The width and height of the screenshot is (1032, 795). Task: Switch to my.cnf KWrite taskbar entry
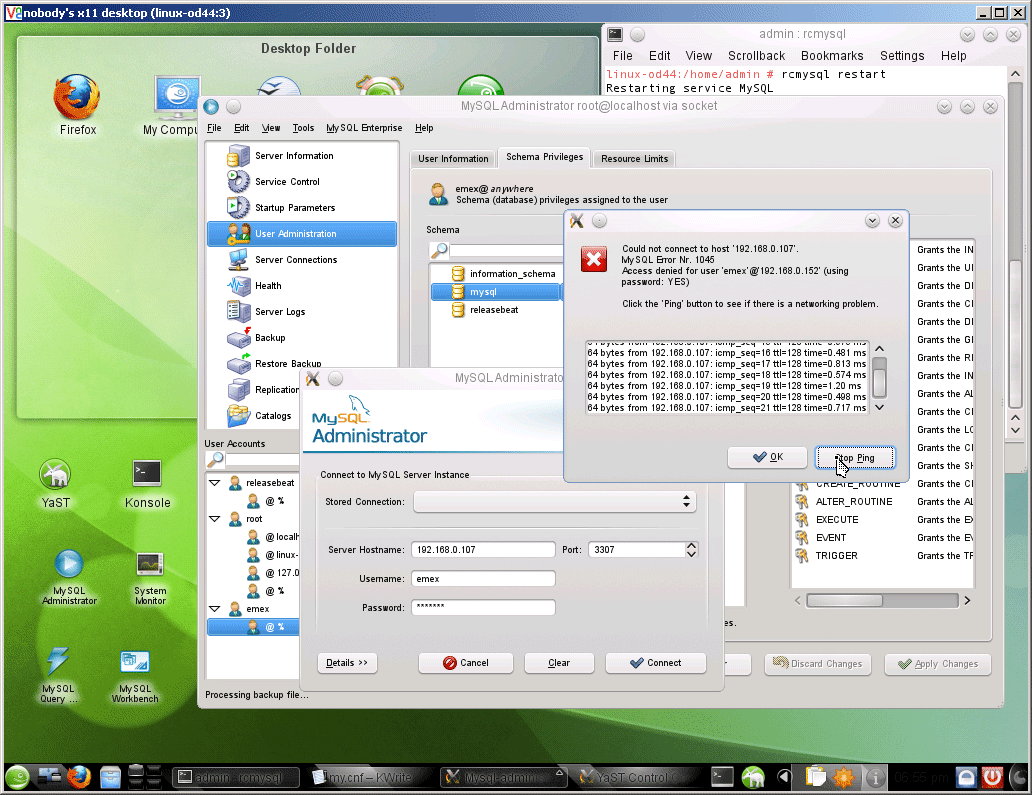(371, 777)
